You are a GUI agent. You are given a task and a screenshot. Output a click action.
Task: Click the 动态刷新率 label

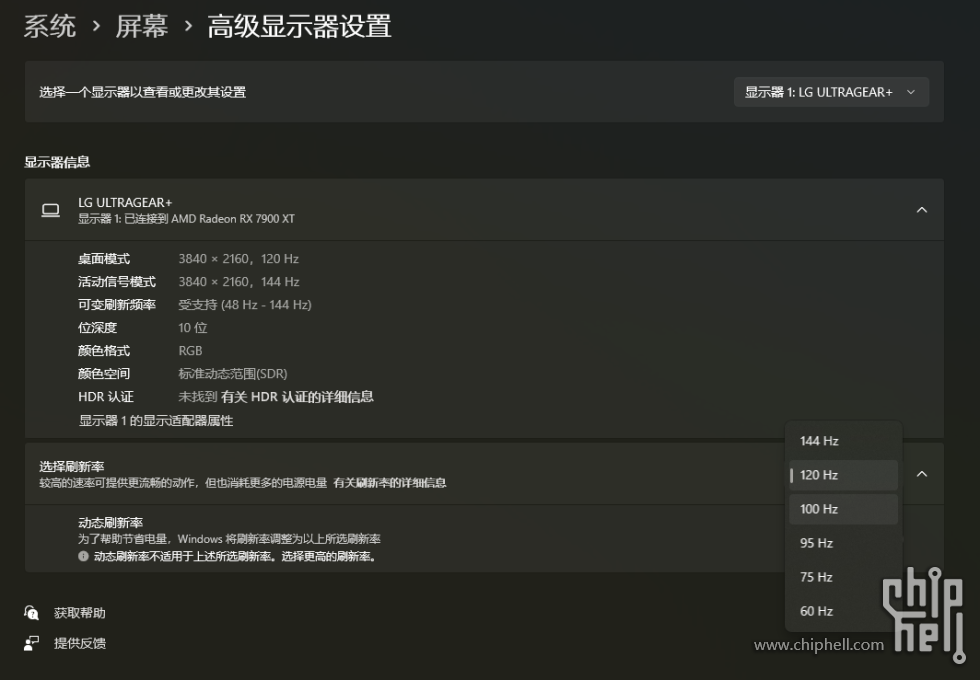click(x=111, y=522)
